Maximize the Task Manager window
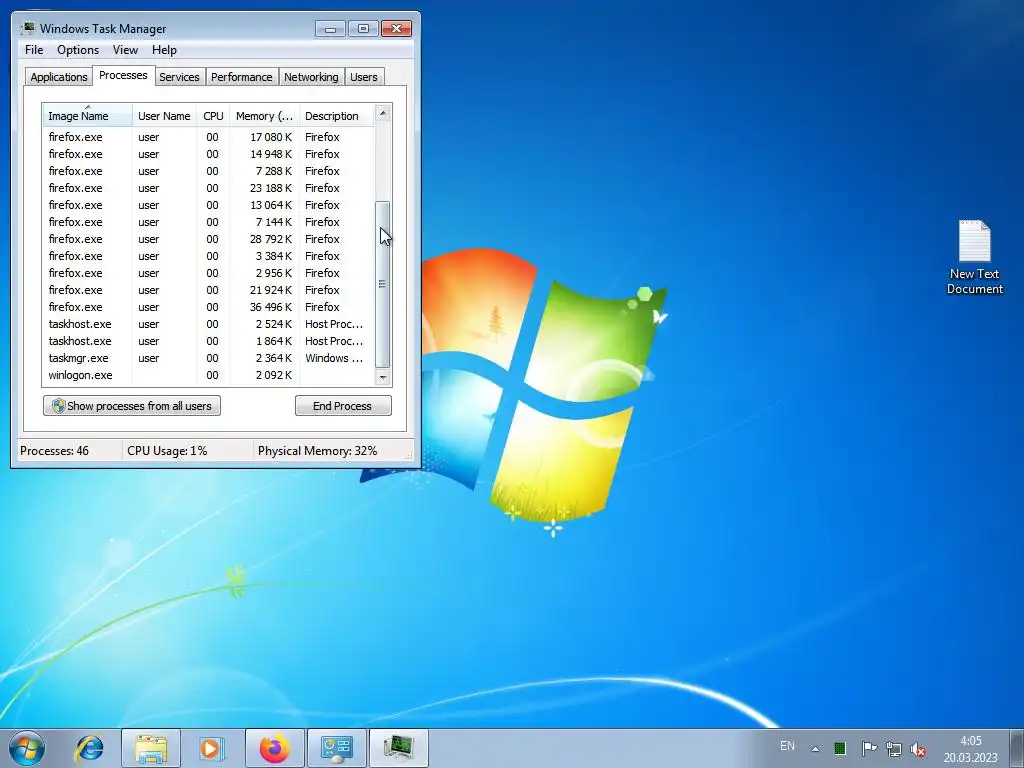 click(x=363, y=28)
